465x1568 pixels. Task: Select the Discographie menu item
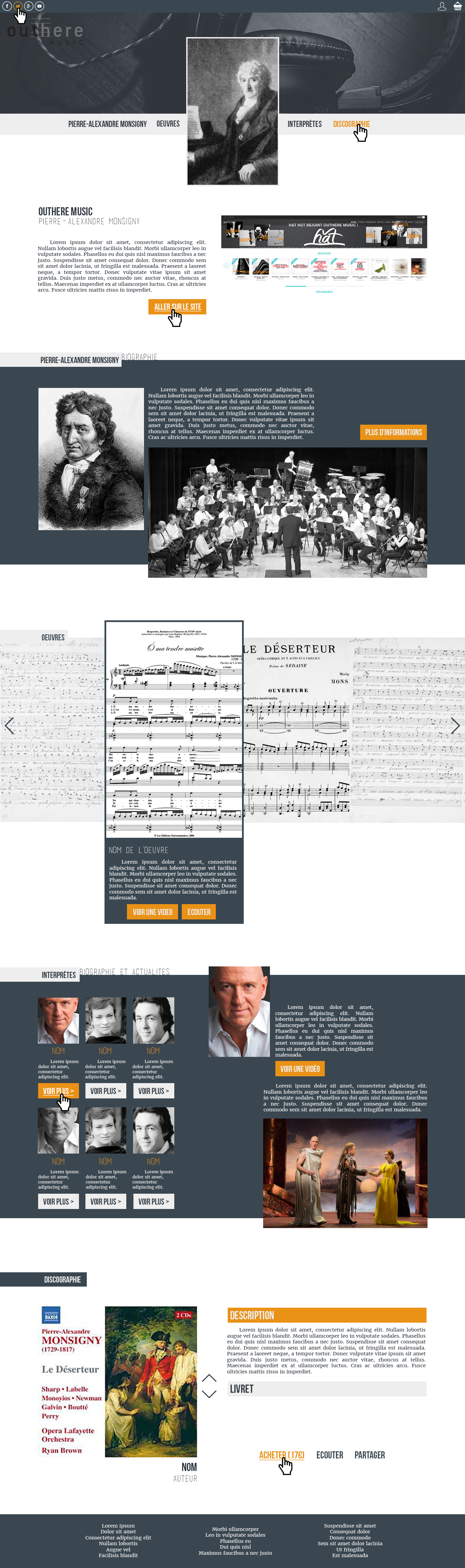(x=351, y=124)
